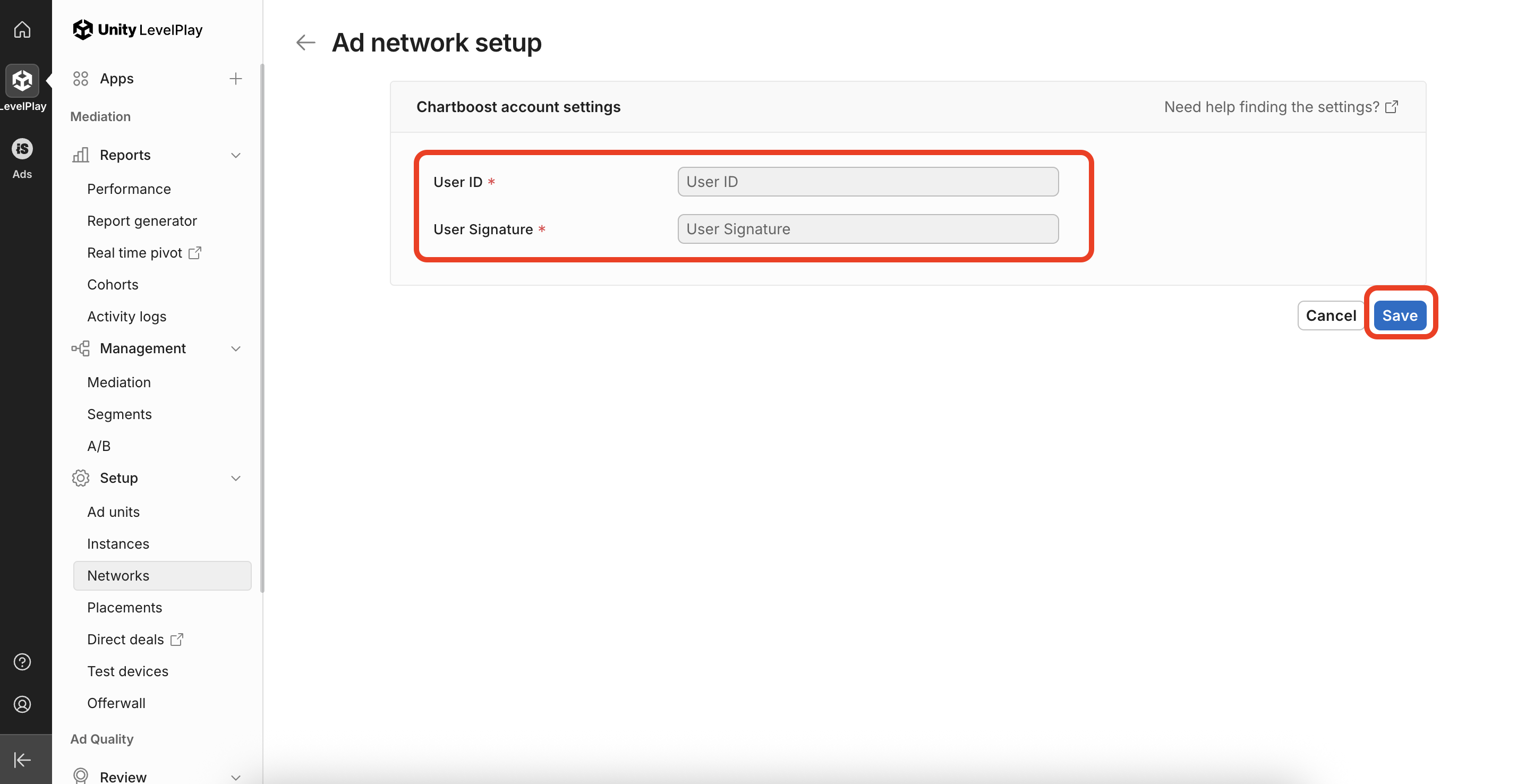
Task: Collapse the Management section chevron
Action: tap(236, 349)
